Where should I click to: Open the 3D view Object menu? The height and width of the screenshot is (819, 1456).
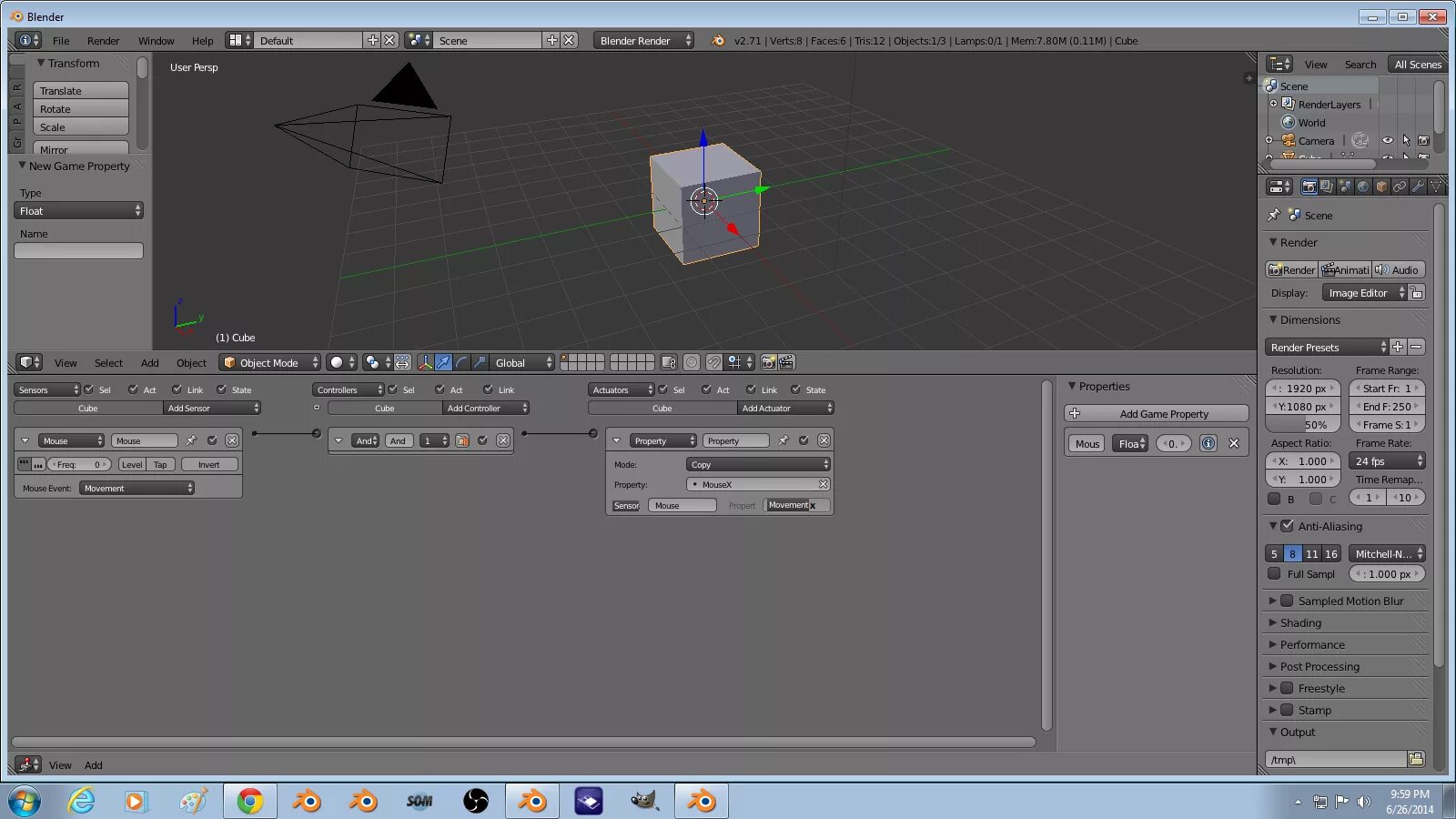tap(191, 363)
